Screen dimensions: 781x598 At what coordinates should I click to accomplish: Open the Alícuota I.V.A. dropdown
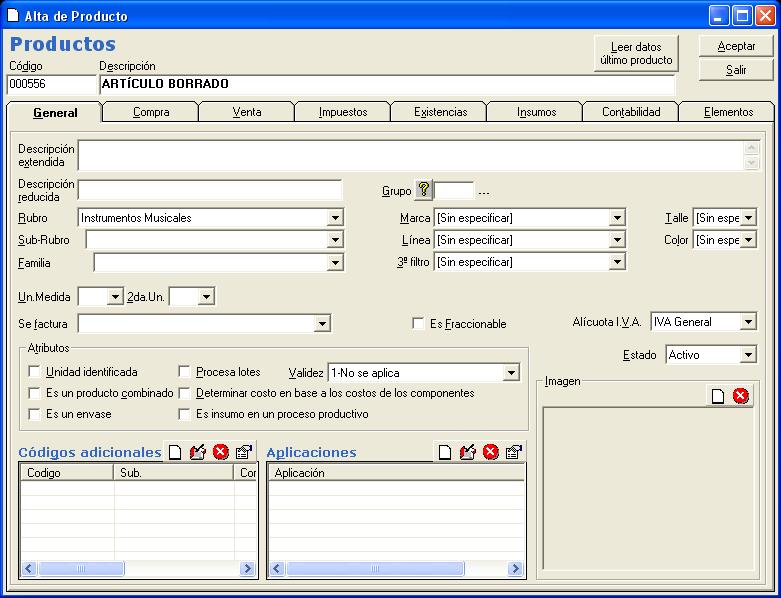tap(748, 322)
